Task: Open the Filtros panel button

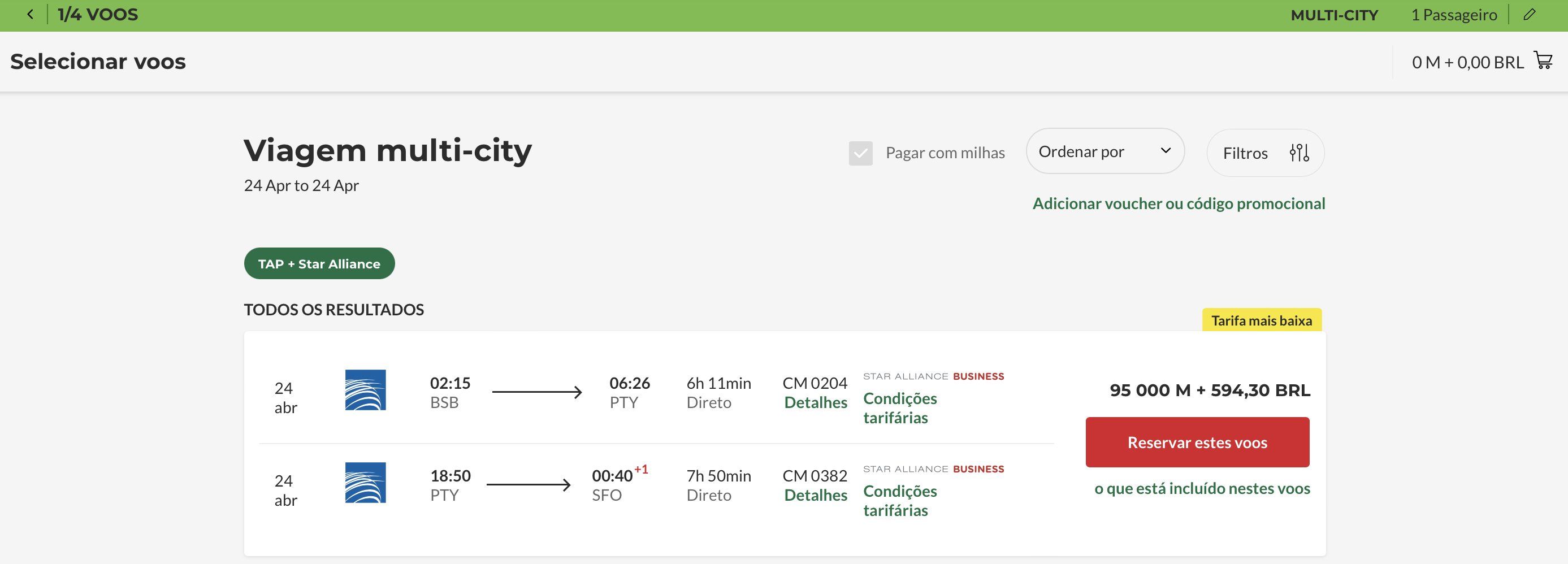Action: [1245, 153]
